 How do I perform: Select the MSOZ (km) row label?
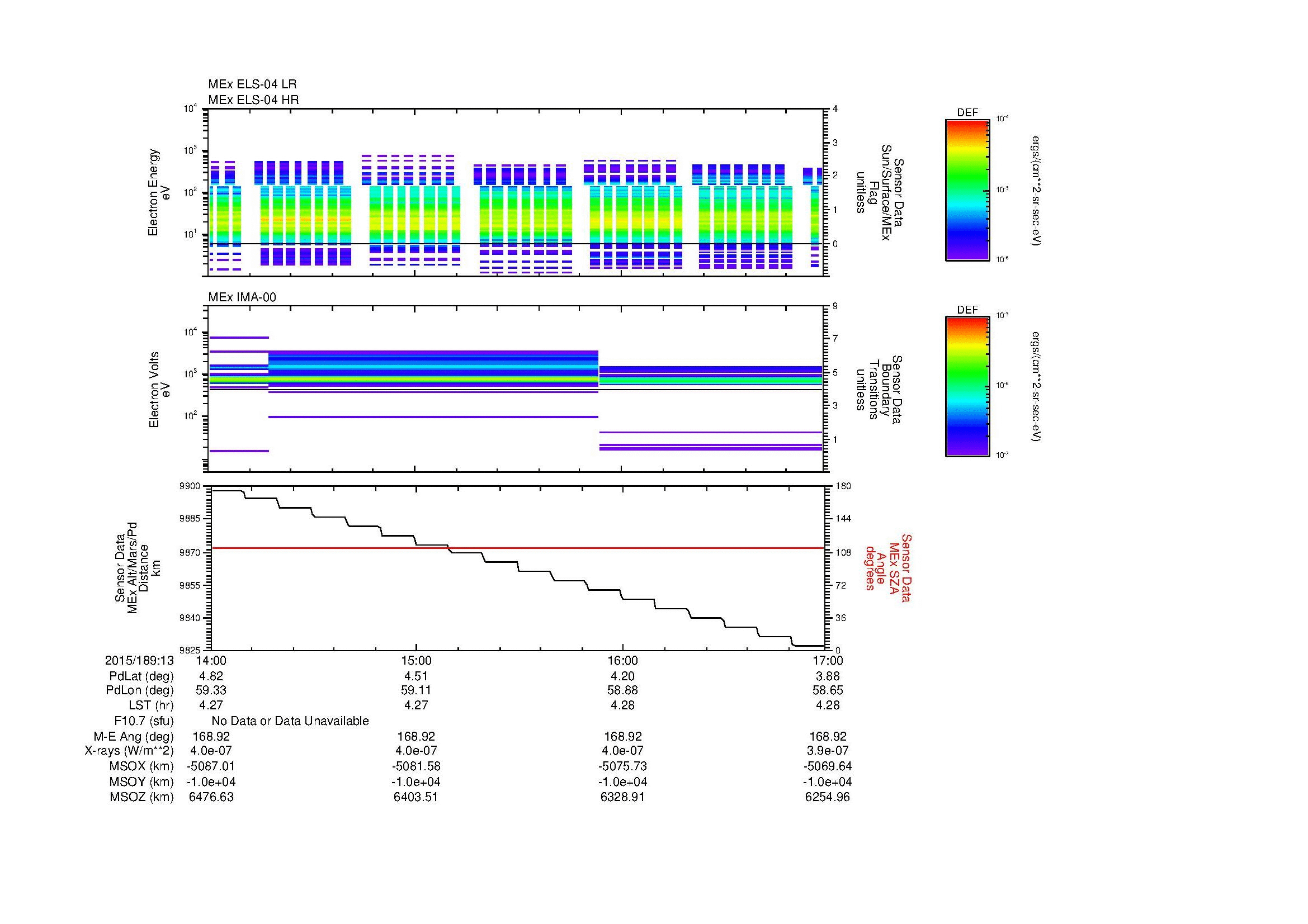click(142, 797)
